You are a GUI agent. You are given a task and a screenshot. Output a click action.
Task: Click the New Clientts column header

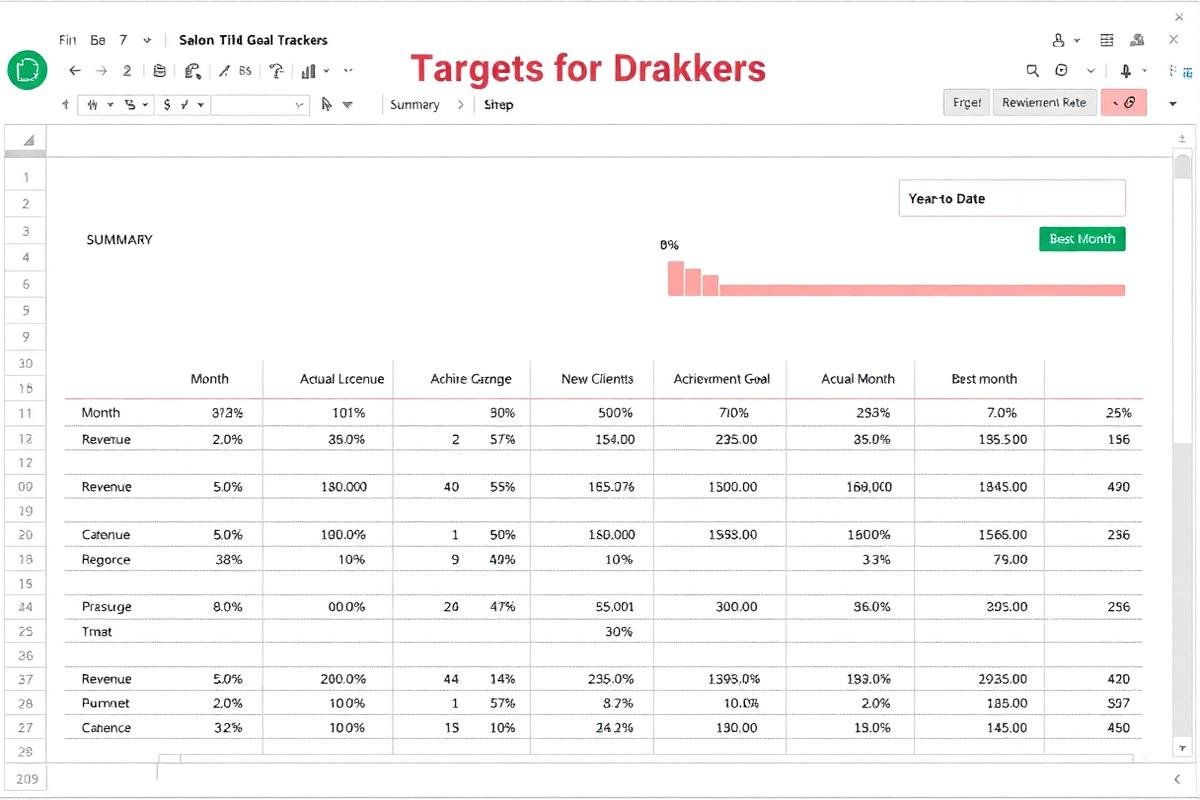597,379
